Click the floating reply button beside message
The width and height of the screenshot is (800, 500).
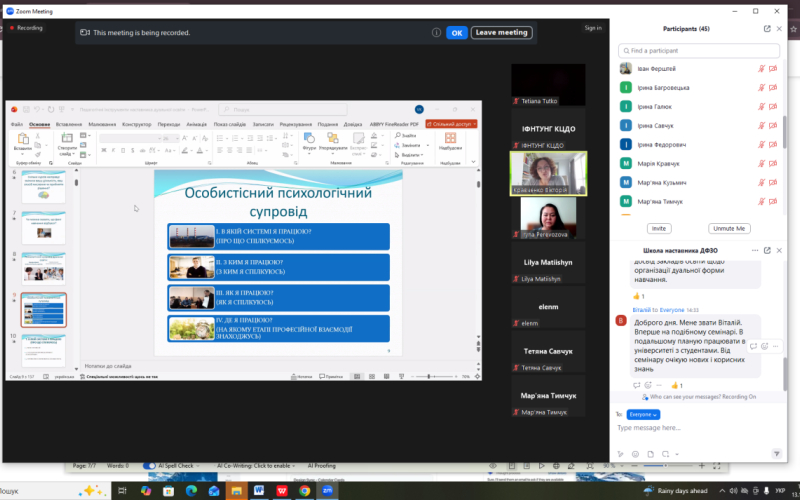[754, 346]
